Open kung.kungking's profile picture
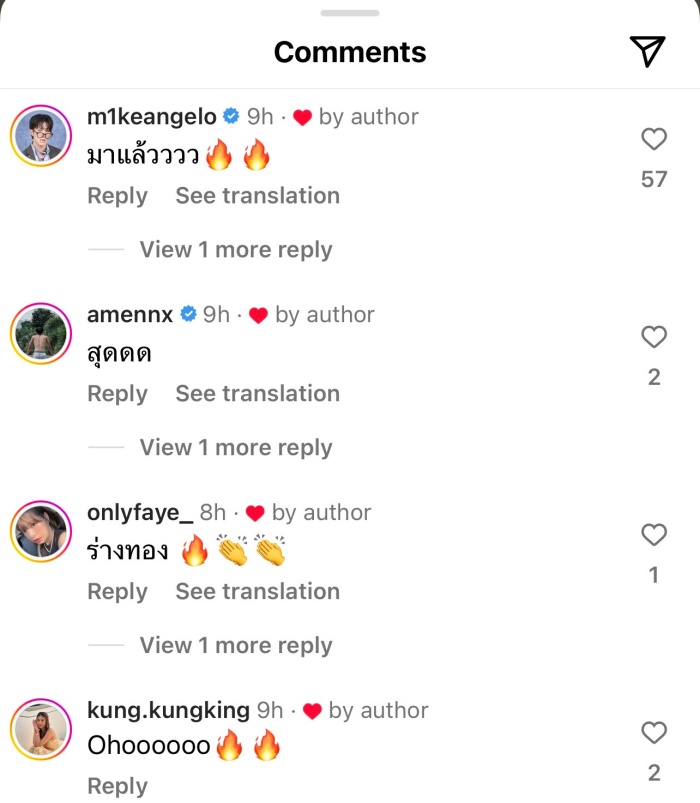This screenshot has height=803, width=700. tap(41, 729)
